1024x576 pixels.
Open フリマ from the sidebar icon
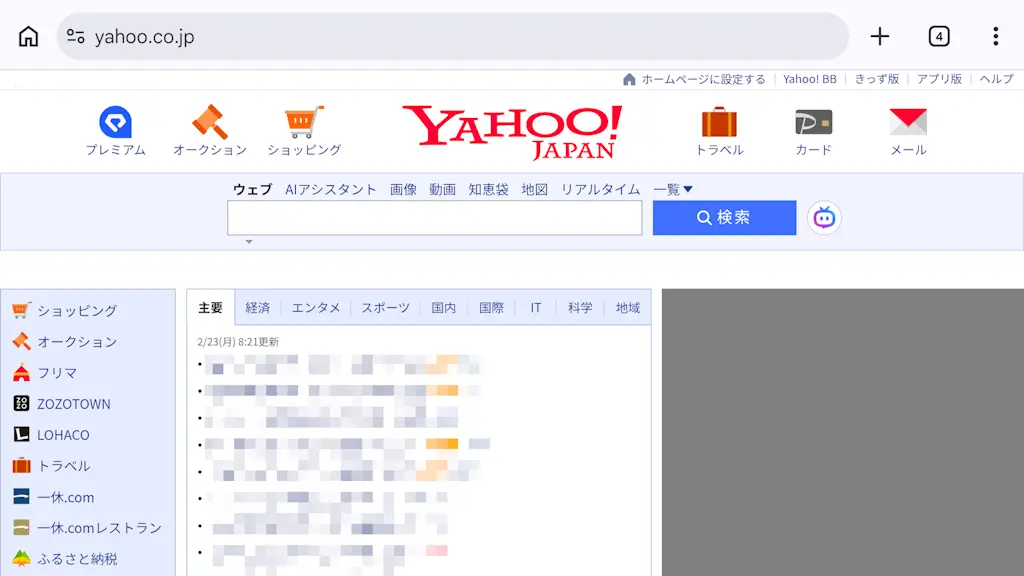[21, 372]
